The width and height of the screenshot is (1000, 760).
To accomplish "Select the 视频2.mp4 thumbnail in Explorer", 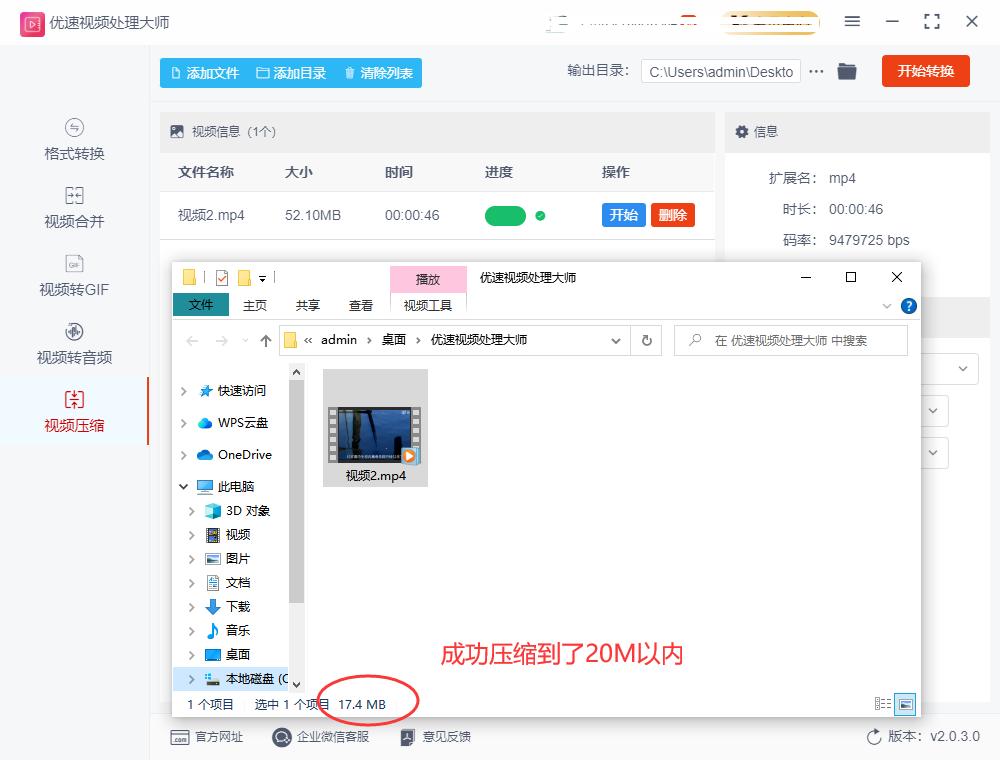I will [x=375, y=427].
